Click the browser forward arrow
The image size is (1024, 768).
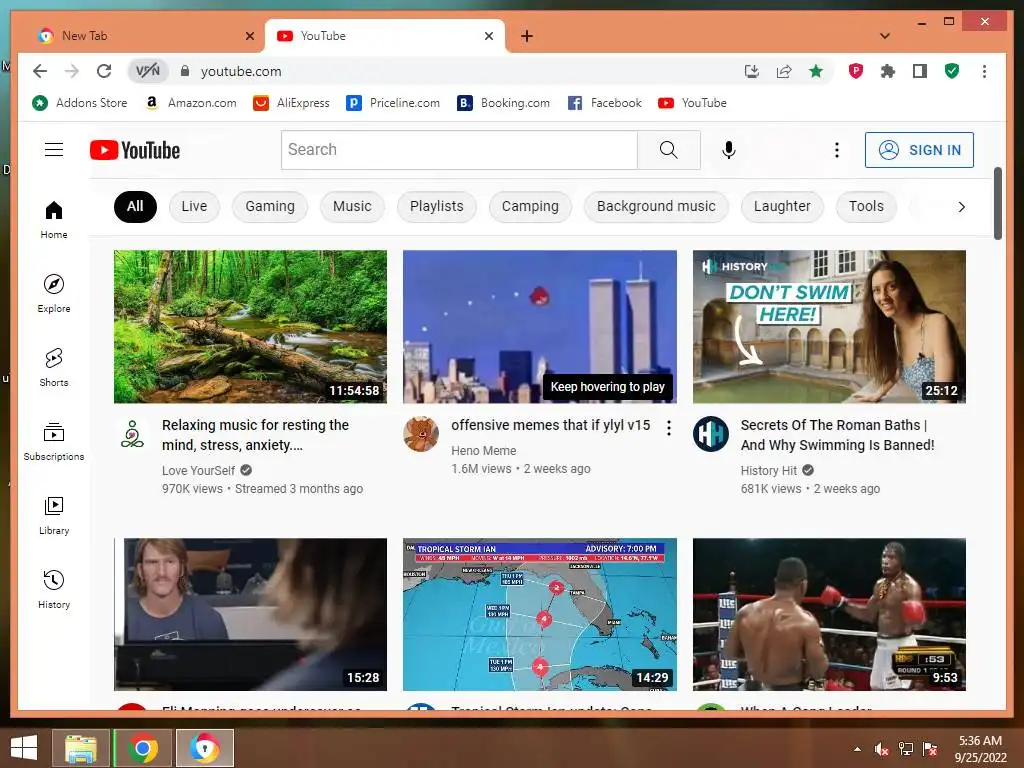[x=72, y=71]
